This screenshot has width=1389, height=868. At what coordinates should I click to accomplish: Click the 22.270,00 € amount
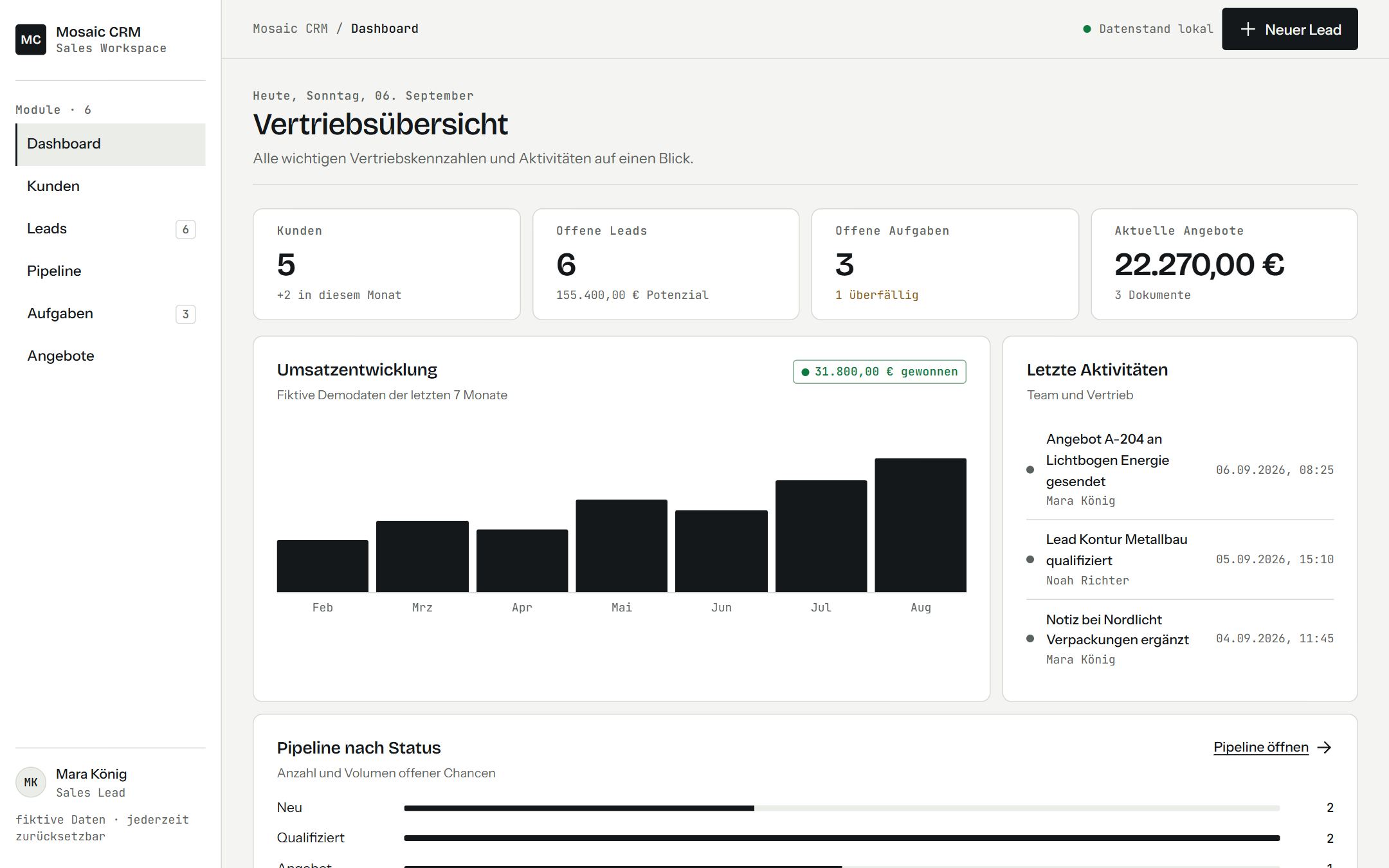coord(1199,265)
